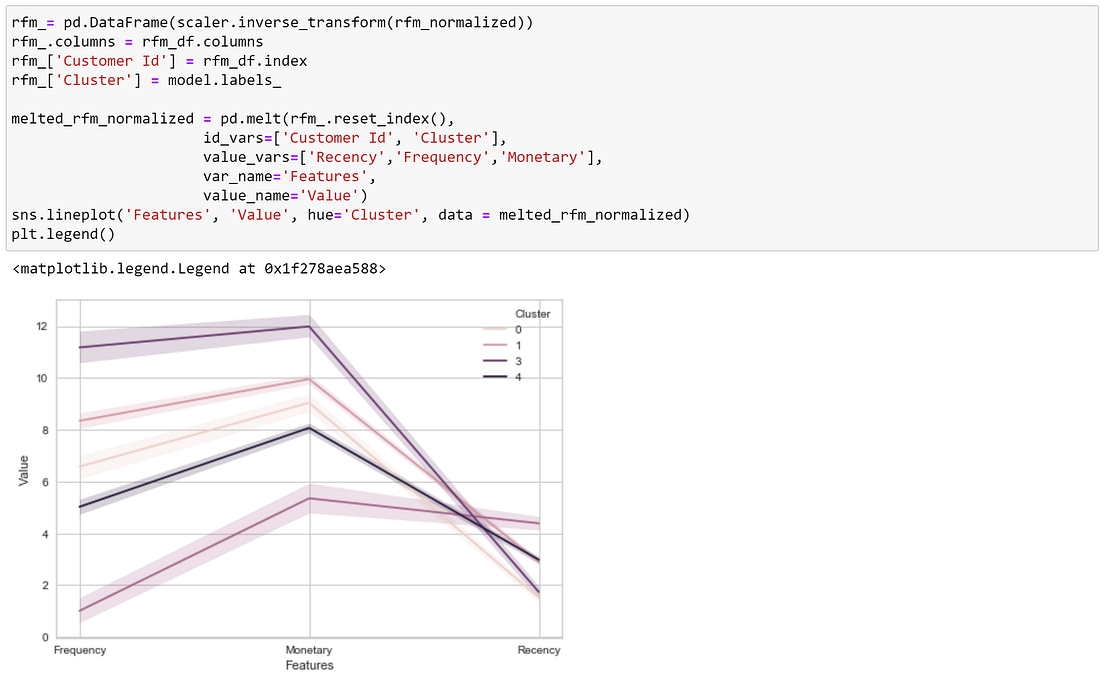Screen dimensions: 1104x681
Task: Select the Monetary label on the x-axis
Action: [309, 649]
